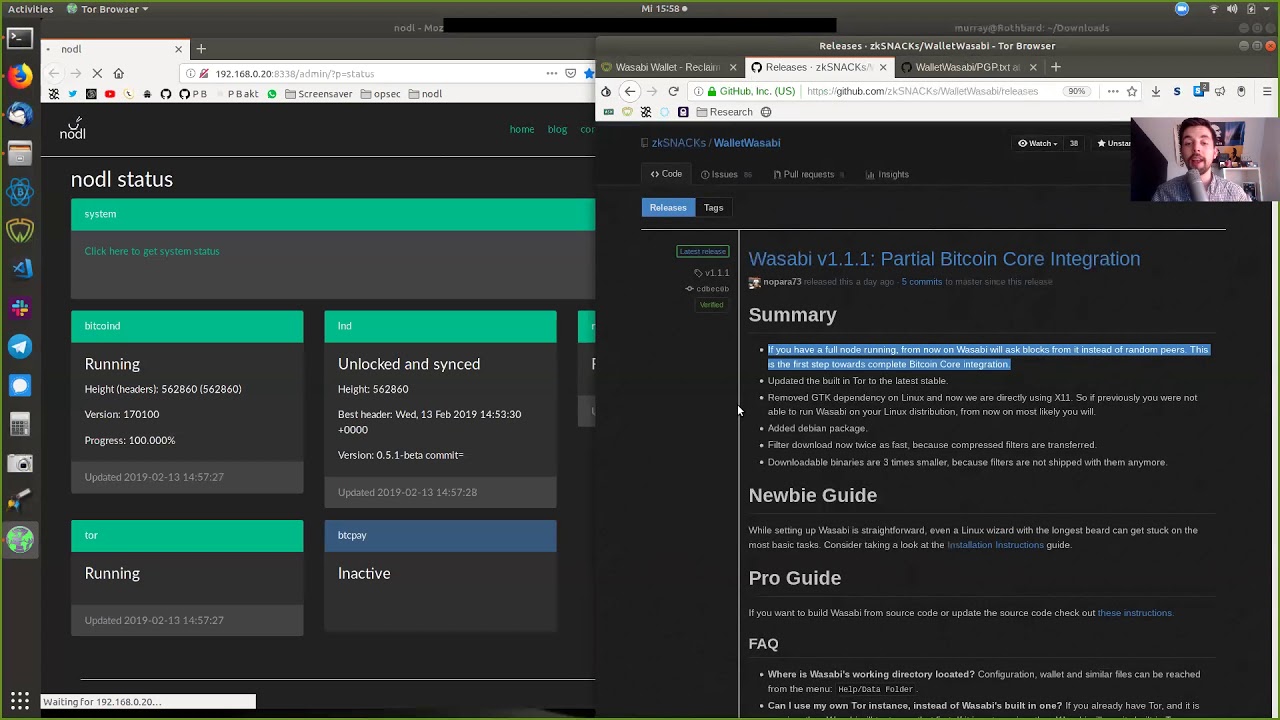
Task: Stop loading the nodl page
Action: (97, 73)
